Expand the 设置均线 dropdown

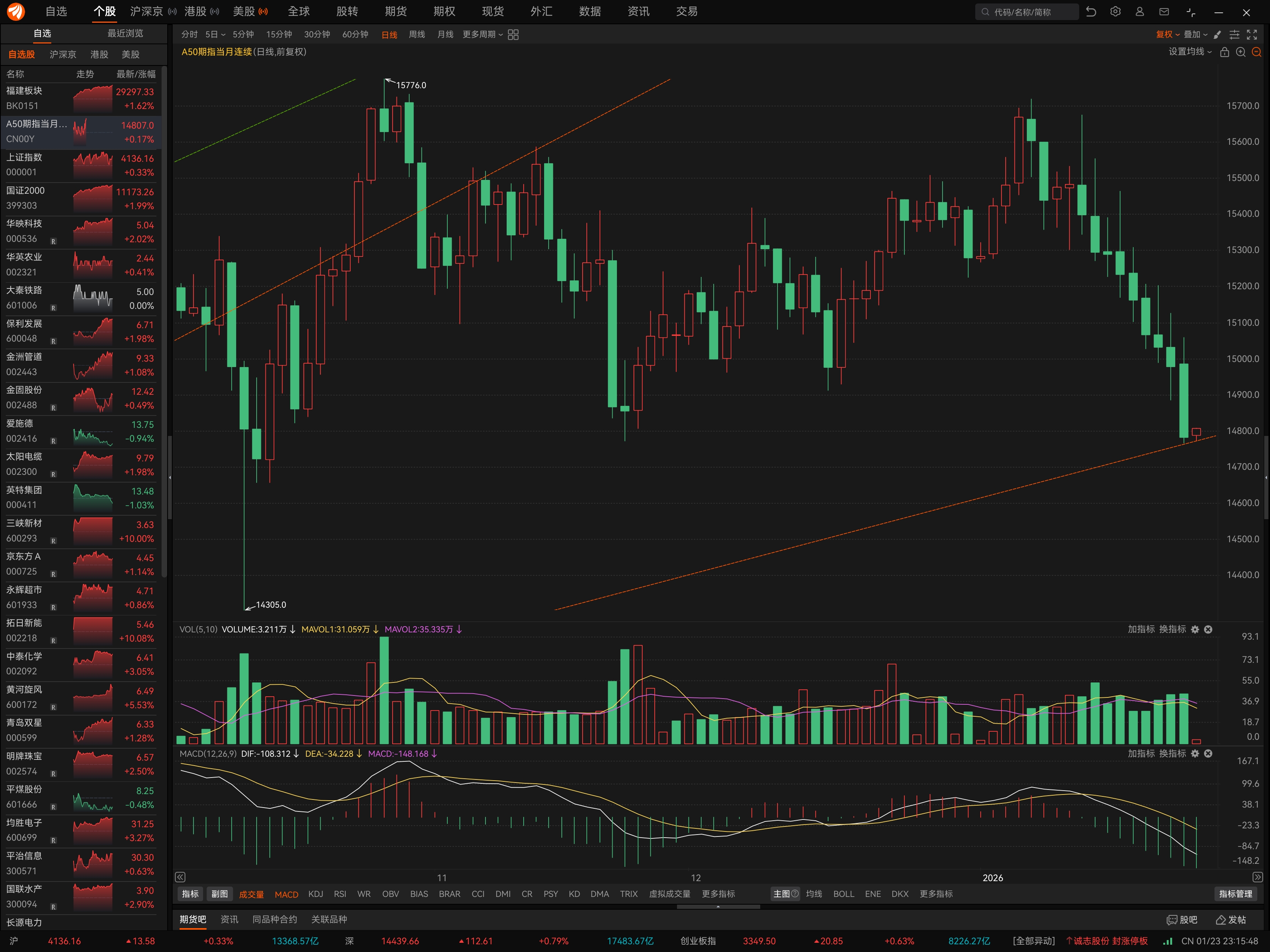tap(1189, 52)
